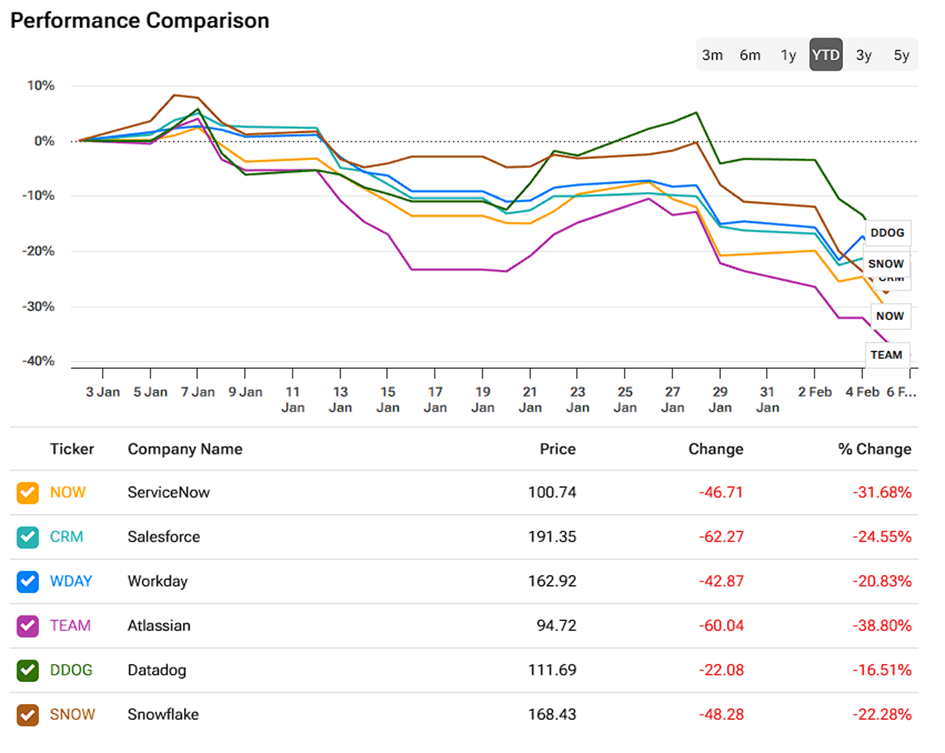Image resolution: width=945 pixels, height=753 pixels.
Task: Click the 6m range button
Action: point(750,55)
